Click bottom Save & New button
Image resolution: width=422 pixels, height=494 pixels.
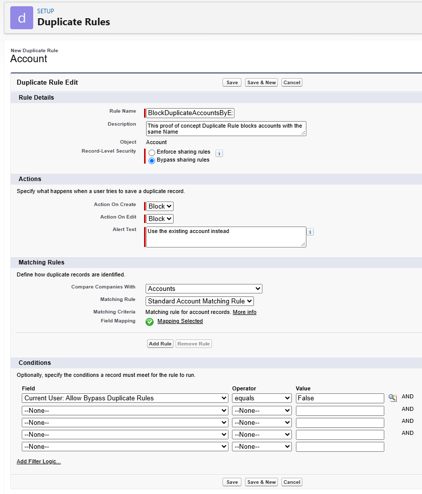(261, 482)
